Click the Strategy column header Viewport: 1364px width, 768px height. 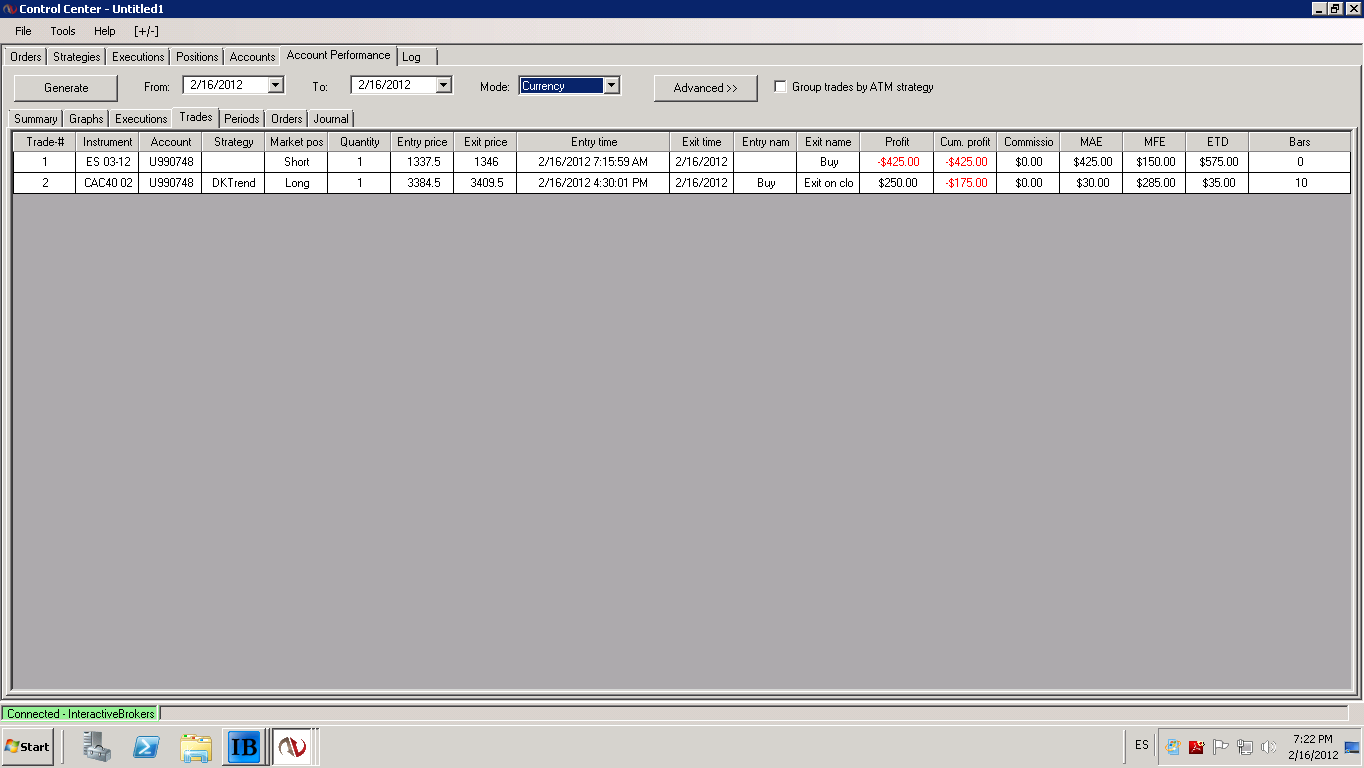tap(234, 142)
